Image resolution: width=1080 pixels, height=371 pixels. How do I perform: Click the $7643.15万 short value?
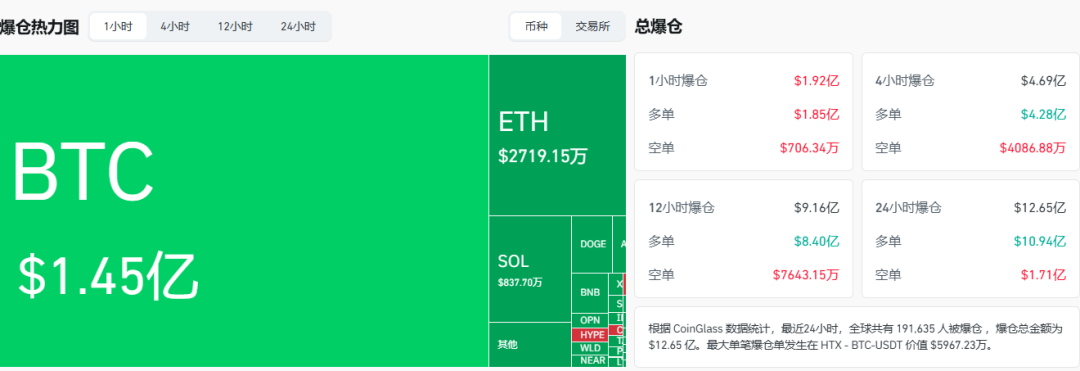[807, 275]
